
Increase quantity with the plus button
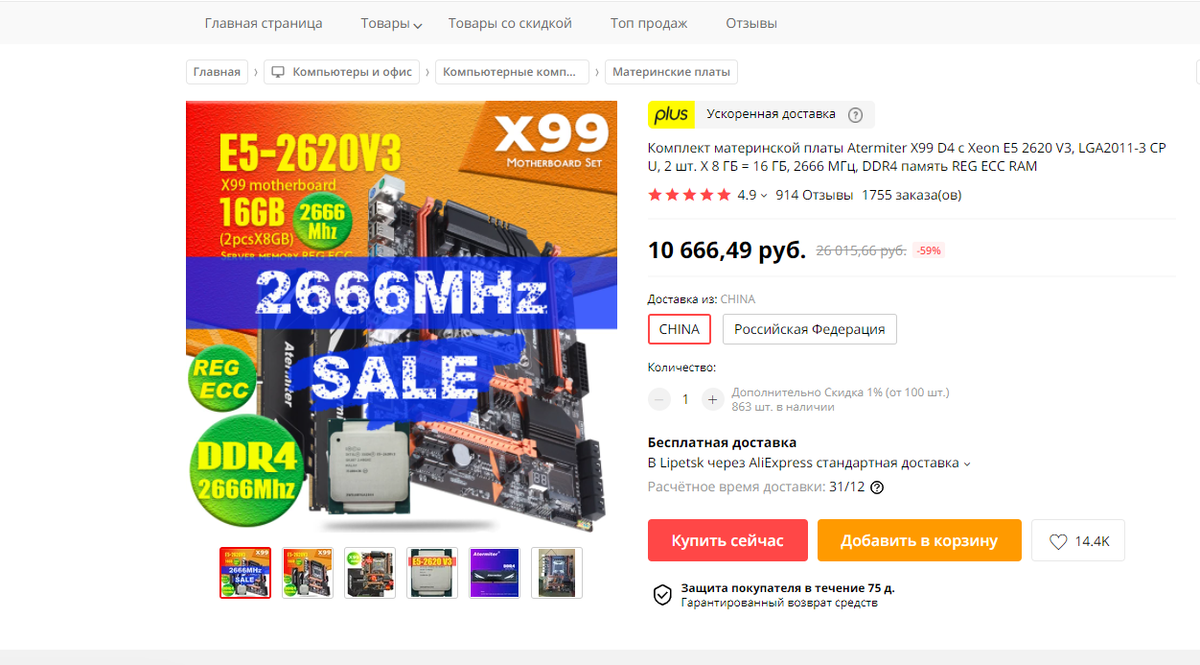pyautogui.click(x=712, y=399)
